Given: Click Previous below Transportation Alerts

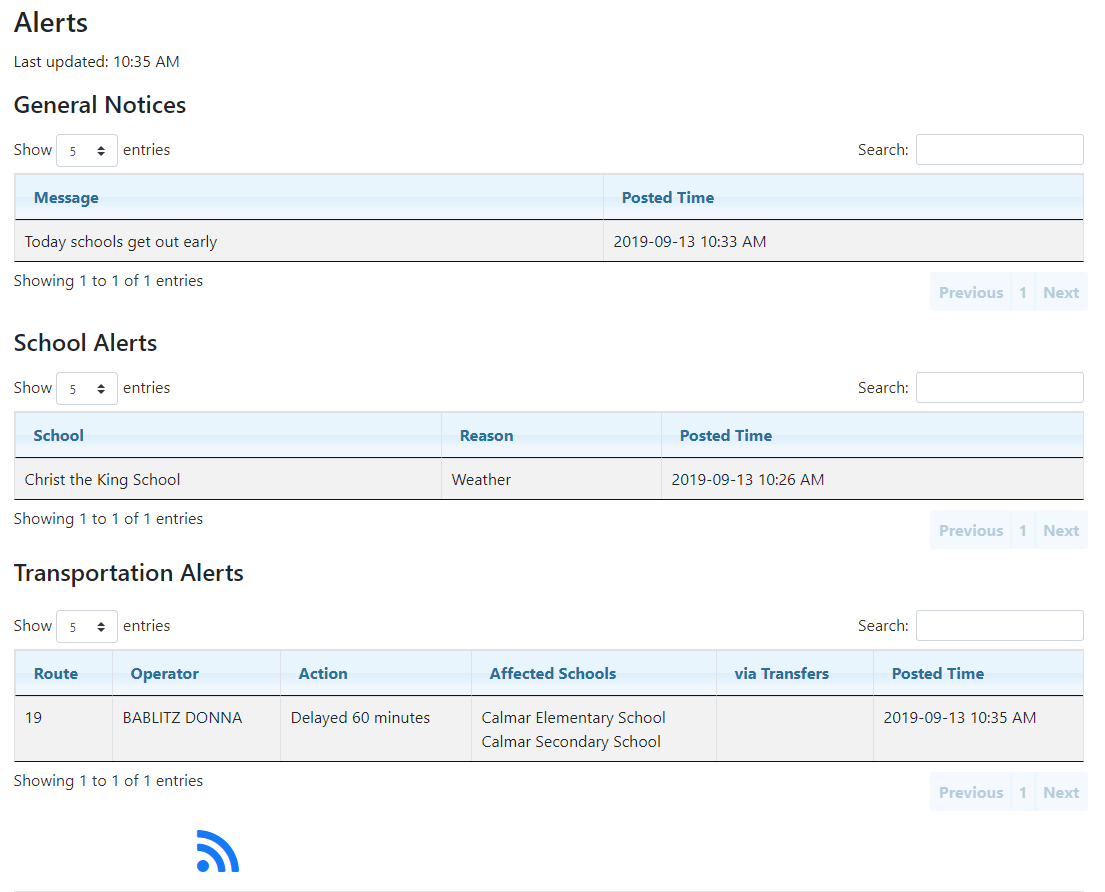Looking at the screenshot, I should 969,791.
